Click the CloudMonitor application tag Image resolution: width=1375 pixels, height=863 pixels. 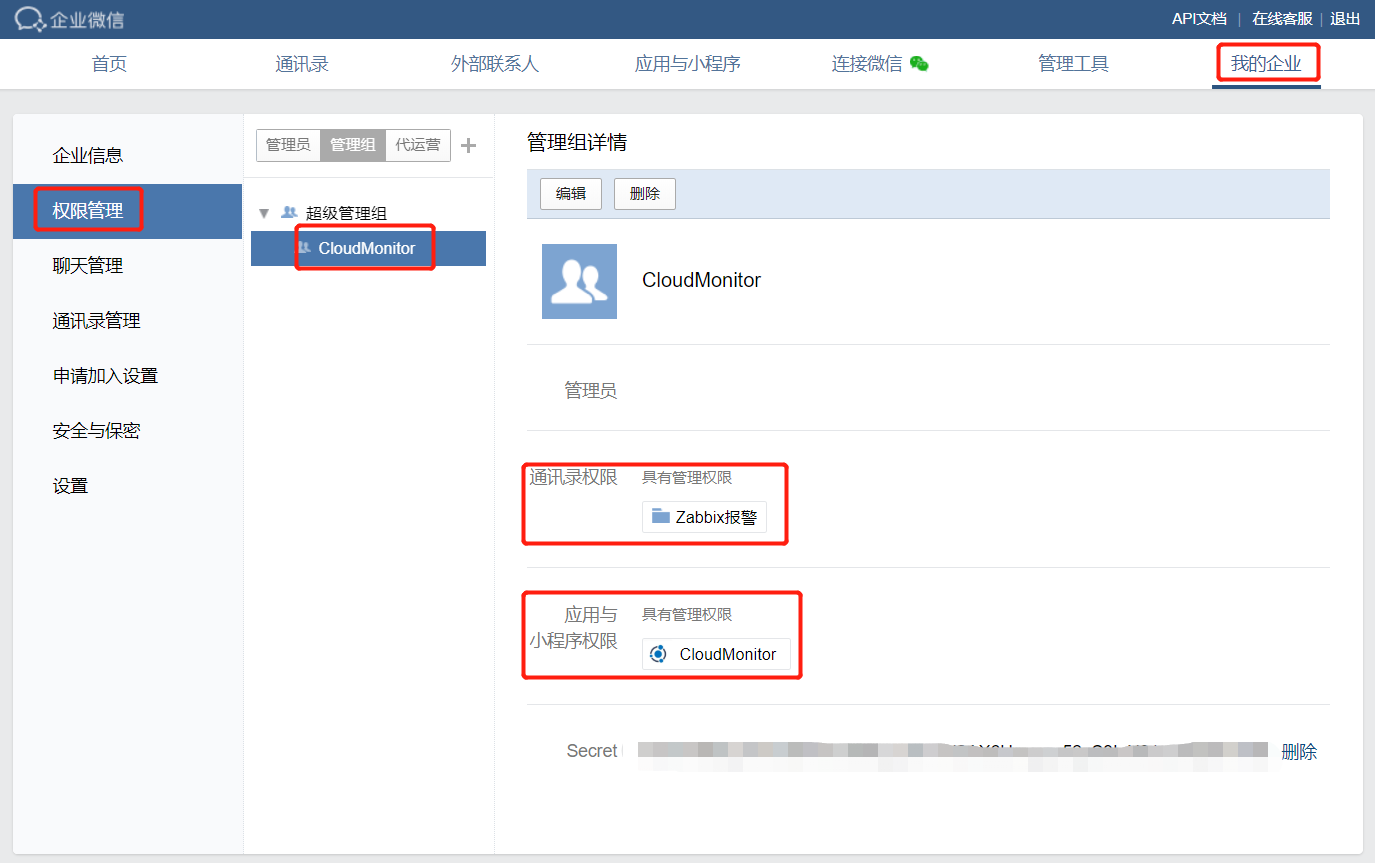716,654
